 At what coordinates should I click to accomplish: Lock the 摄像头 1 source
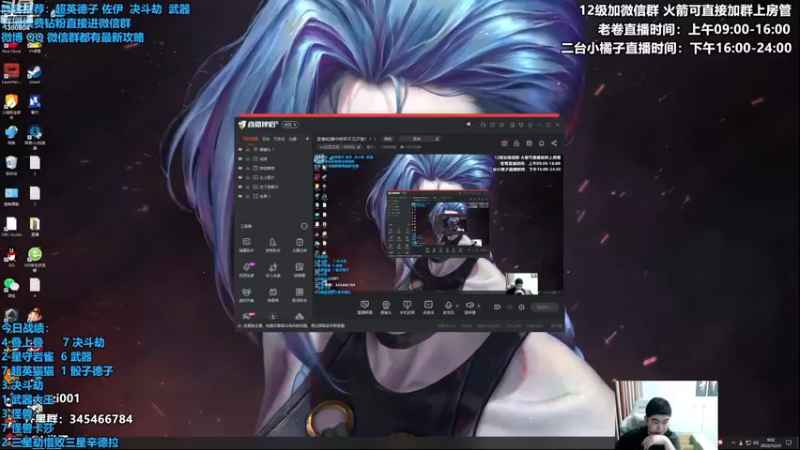click(x=247, y=149)
